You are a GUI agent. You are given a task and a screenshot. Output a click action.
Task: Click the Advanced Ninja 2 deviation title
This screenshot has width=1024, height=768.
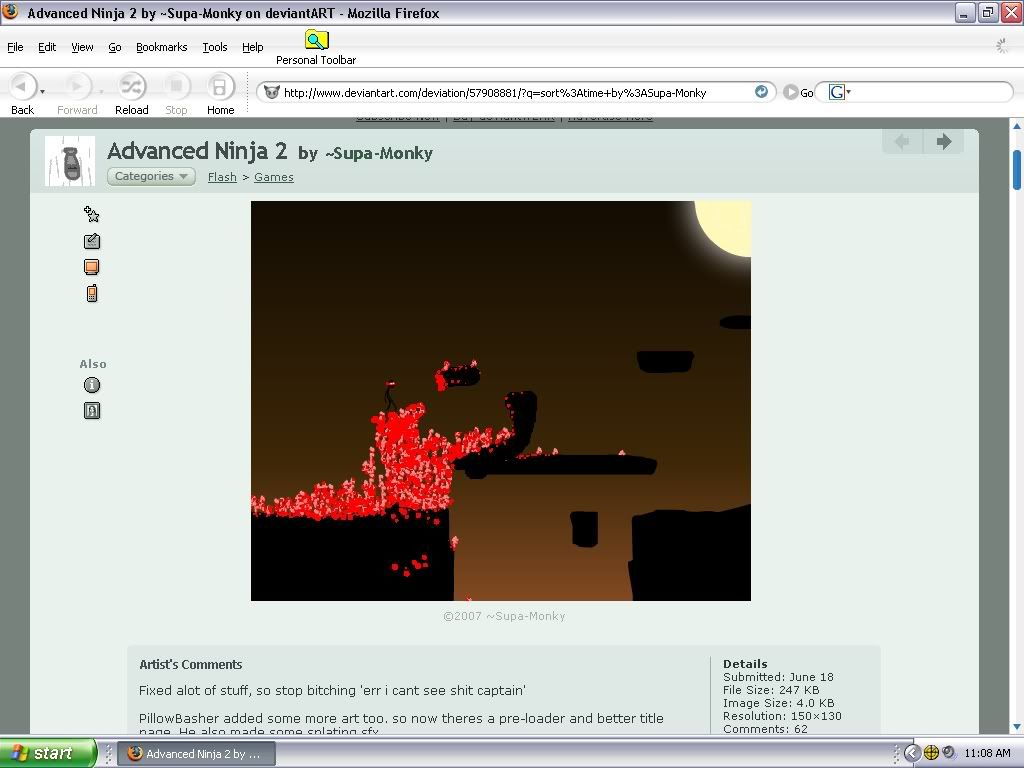pyautogui.click(x=197, y=151)
